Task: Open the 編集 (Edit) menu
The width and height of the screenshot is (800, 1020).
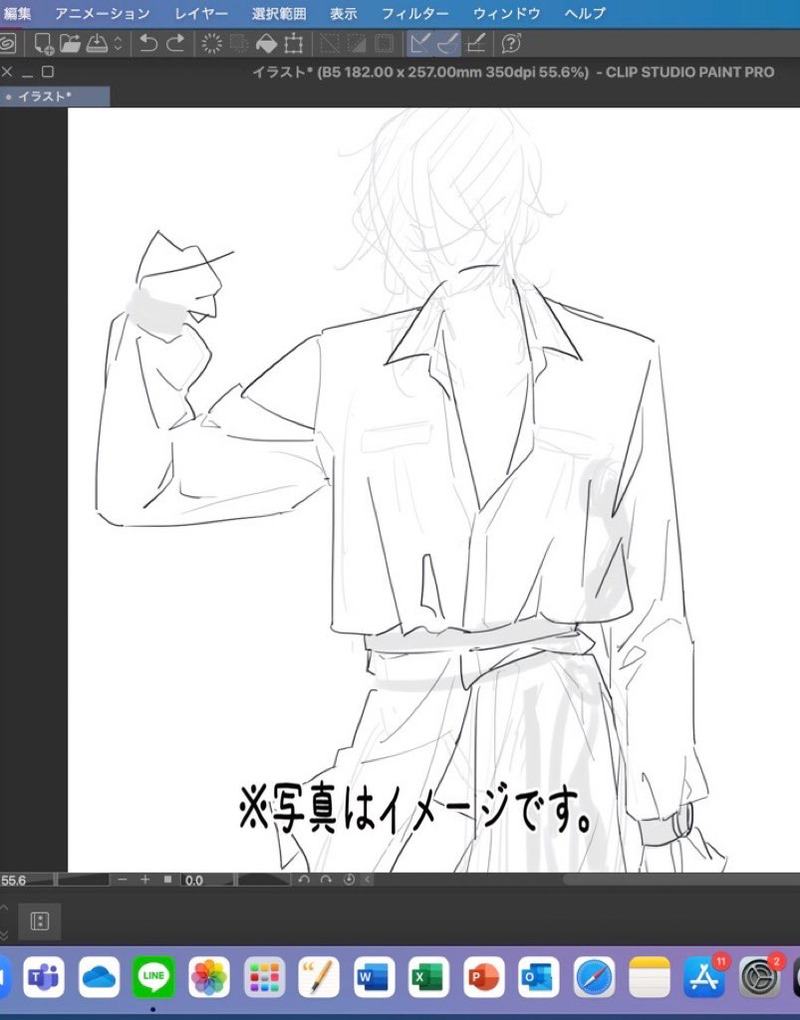Action: pos(16,13)
